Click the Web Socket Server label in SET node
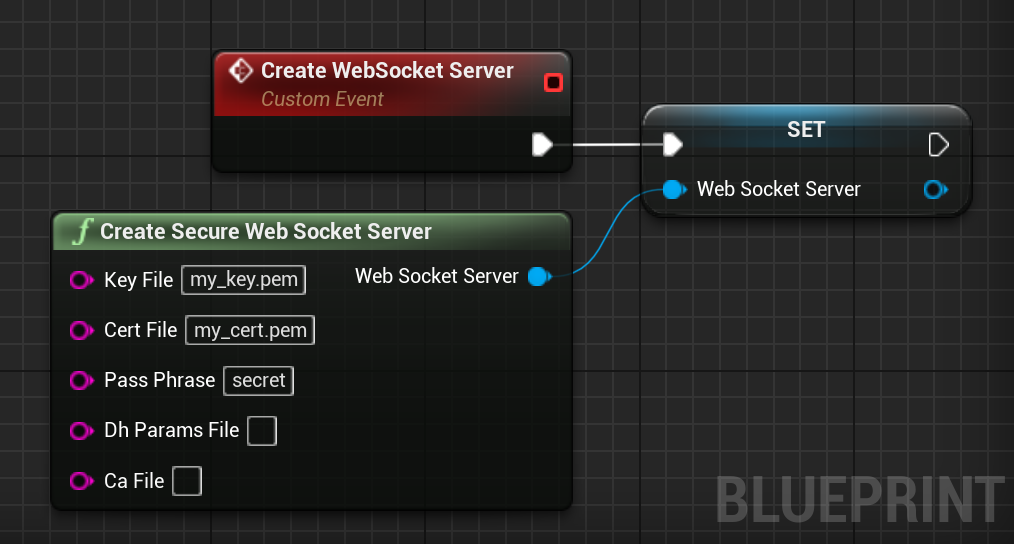The height and width of the screenshot is (544, 1014). 779,189
